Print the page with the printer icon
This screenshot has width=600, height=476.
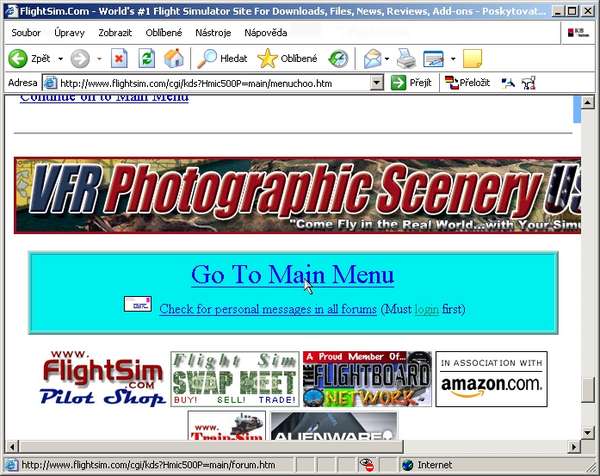pyautogui.click(x=406, y=59)
